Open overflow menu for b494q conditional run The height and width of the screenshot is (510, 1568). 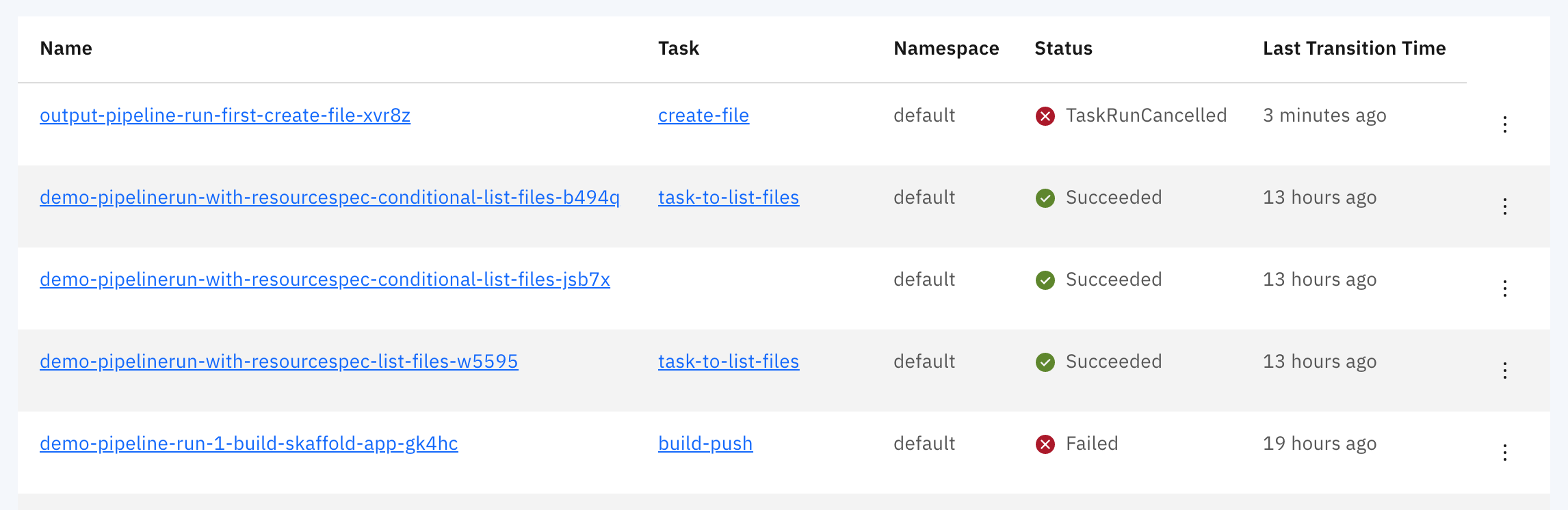(x=1505, y=206)
